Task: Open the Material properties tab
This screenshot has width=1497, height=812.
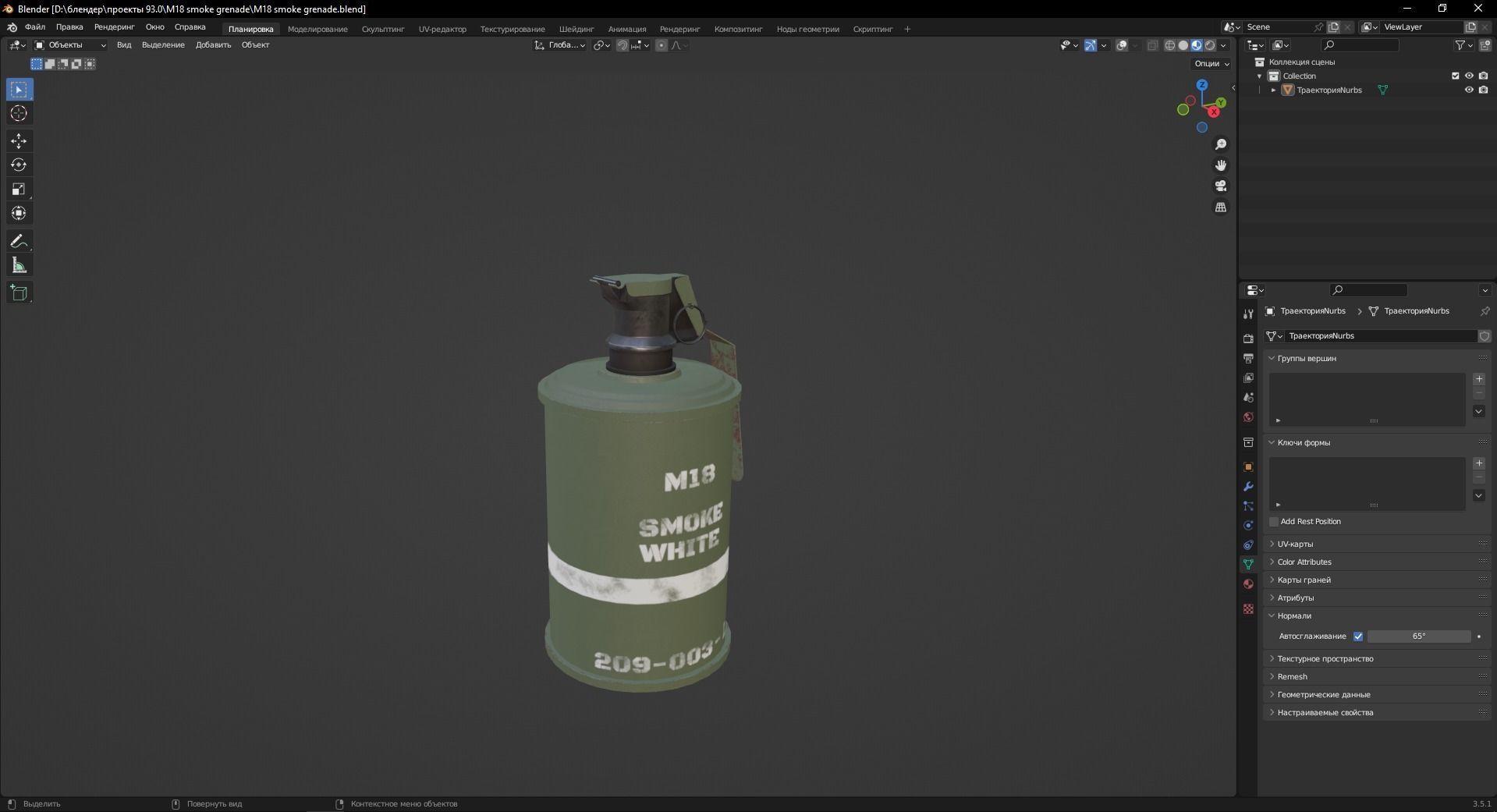Action: click(x=1248, y=584)
